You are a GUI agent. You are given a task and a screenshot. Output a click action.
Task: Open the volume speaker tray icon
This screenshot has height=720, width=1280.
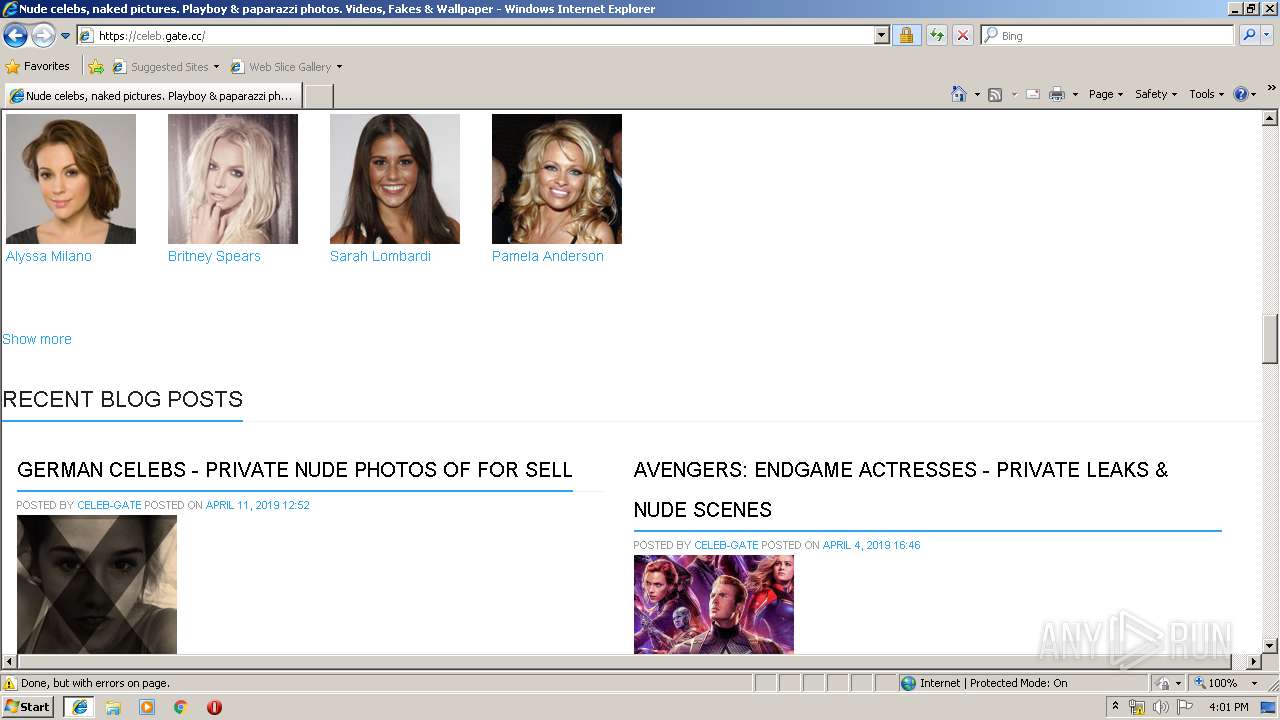1160,707
